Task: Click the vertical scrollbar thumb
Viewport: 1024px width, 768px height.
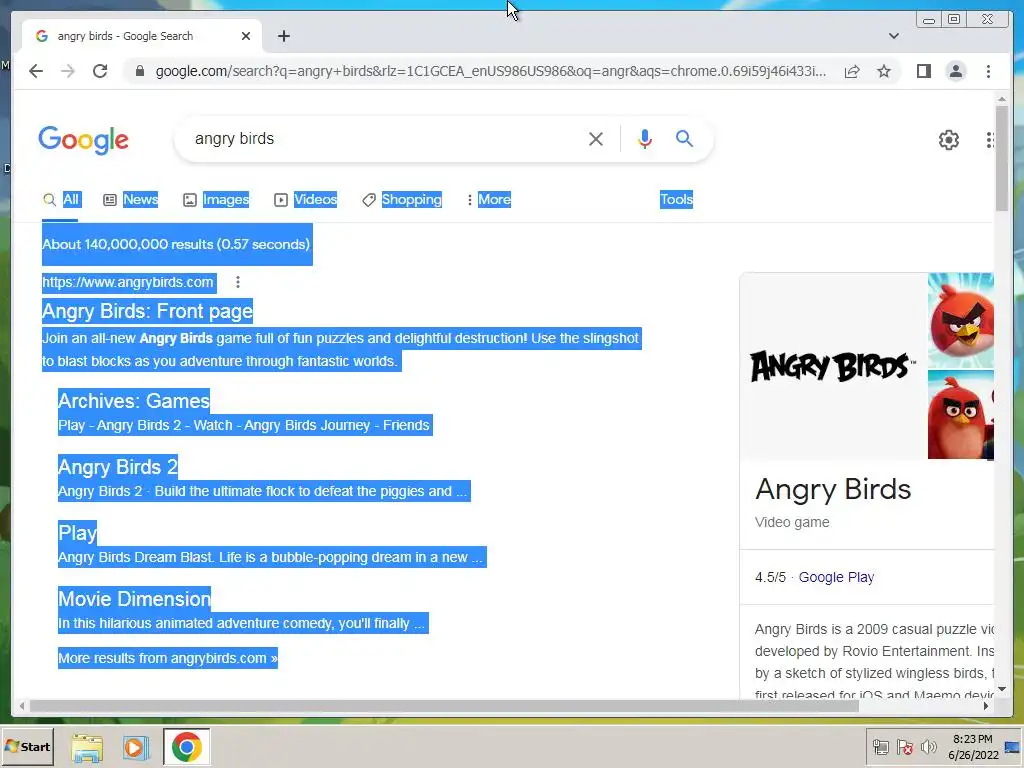Action: 1002,157
